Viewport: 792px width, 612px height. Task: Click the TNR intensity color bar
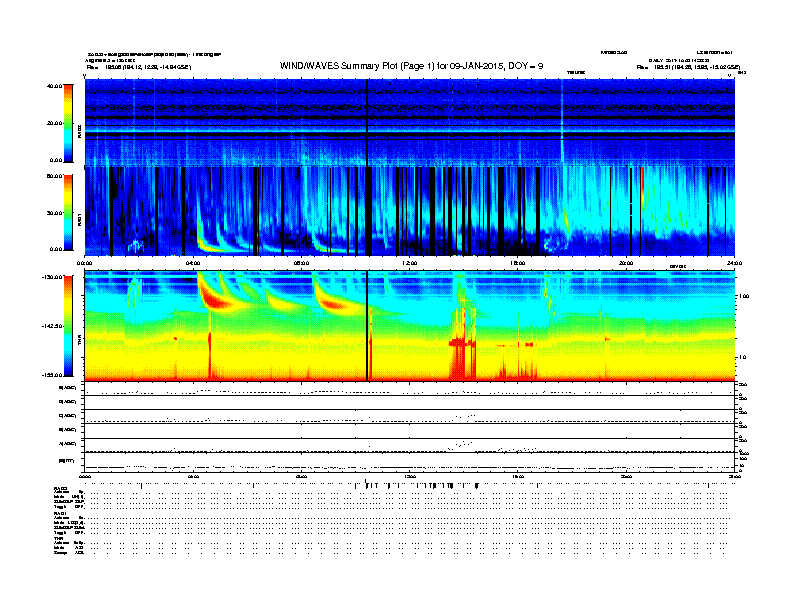[x=68, y=326]
